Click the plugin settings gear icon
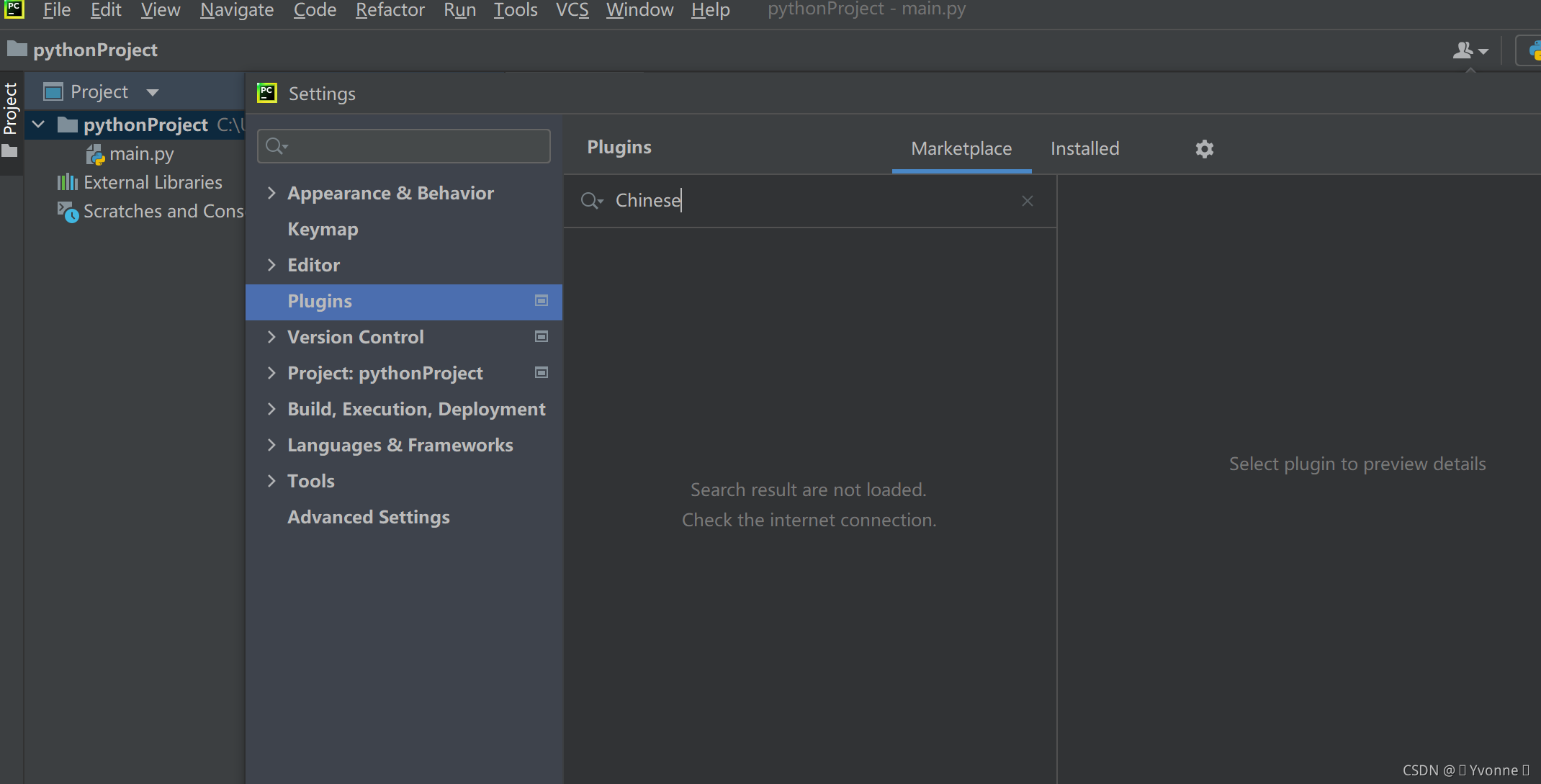 point(1204,149)
